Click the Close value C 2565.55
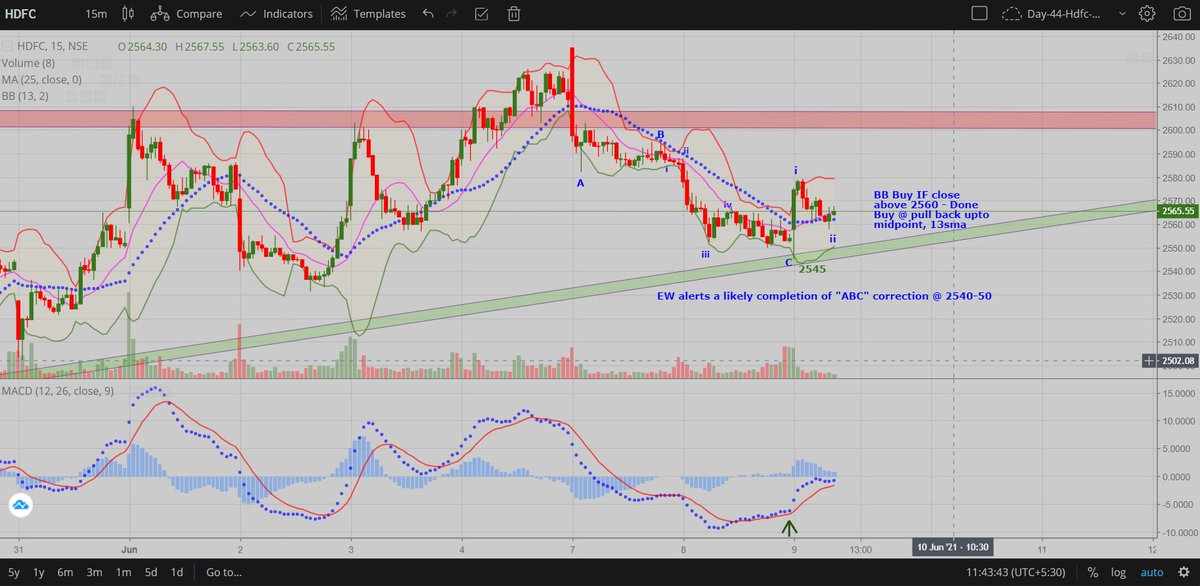Screen dimensions: 1200x586 pos(310,47)
